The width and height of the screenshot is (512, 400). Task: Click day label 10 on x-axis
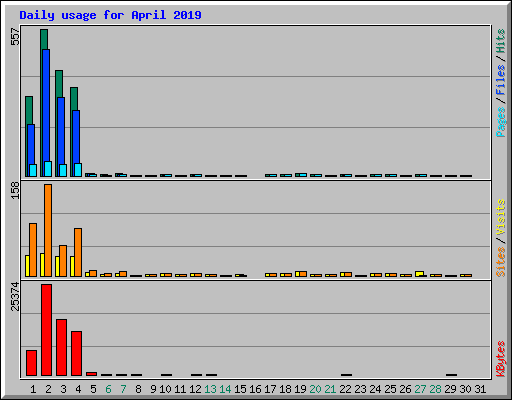165,389
